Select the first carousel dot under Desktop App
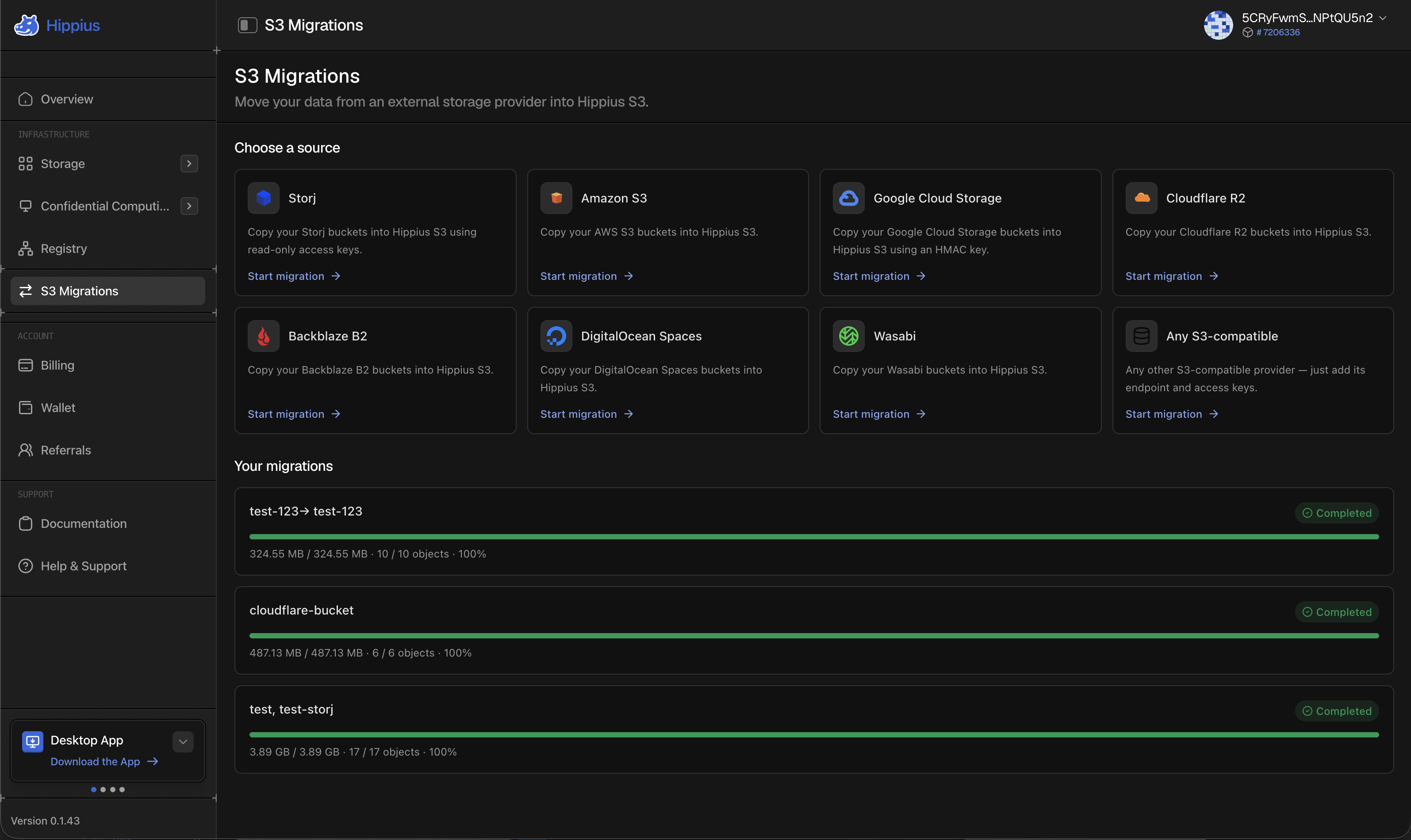Viewport: 1411px width, 840px height. [93, 790]
